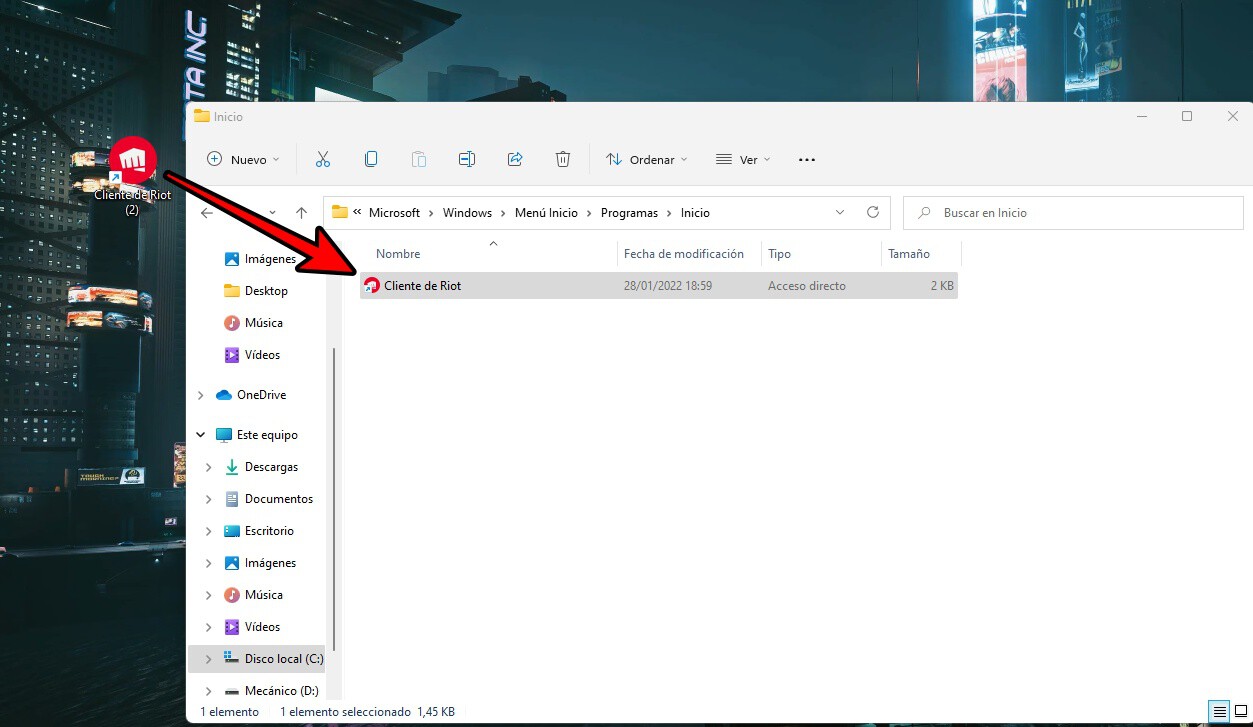Click the Cut icon in the toolbar
The width and height of the screenshot is (1253, 727).
pyautogui.click(x=322, y=158)
